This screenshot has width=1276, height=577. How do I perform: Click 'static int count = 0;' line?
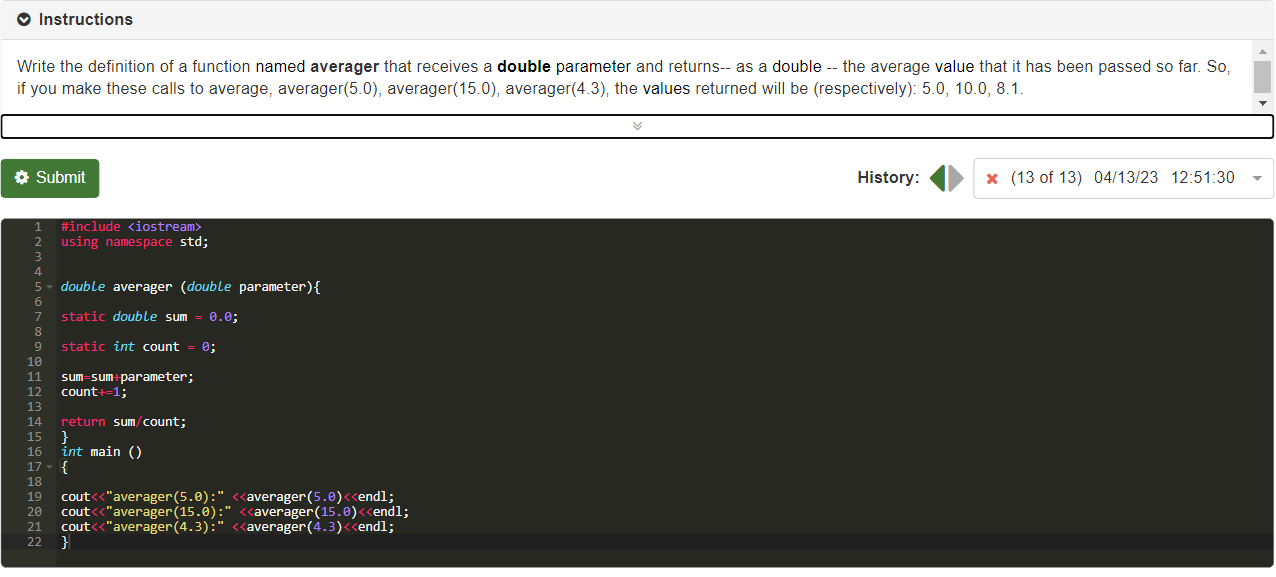click(x=139, y=347)
